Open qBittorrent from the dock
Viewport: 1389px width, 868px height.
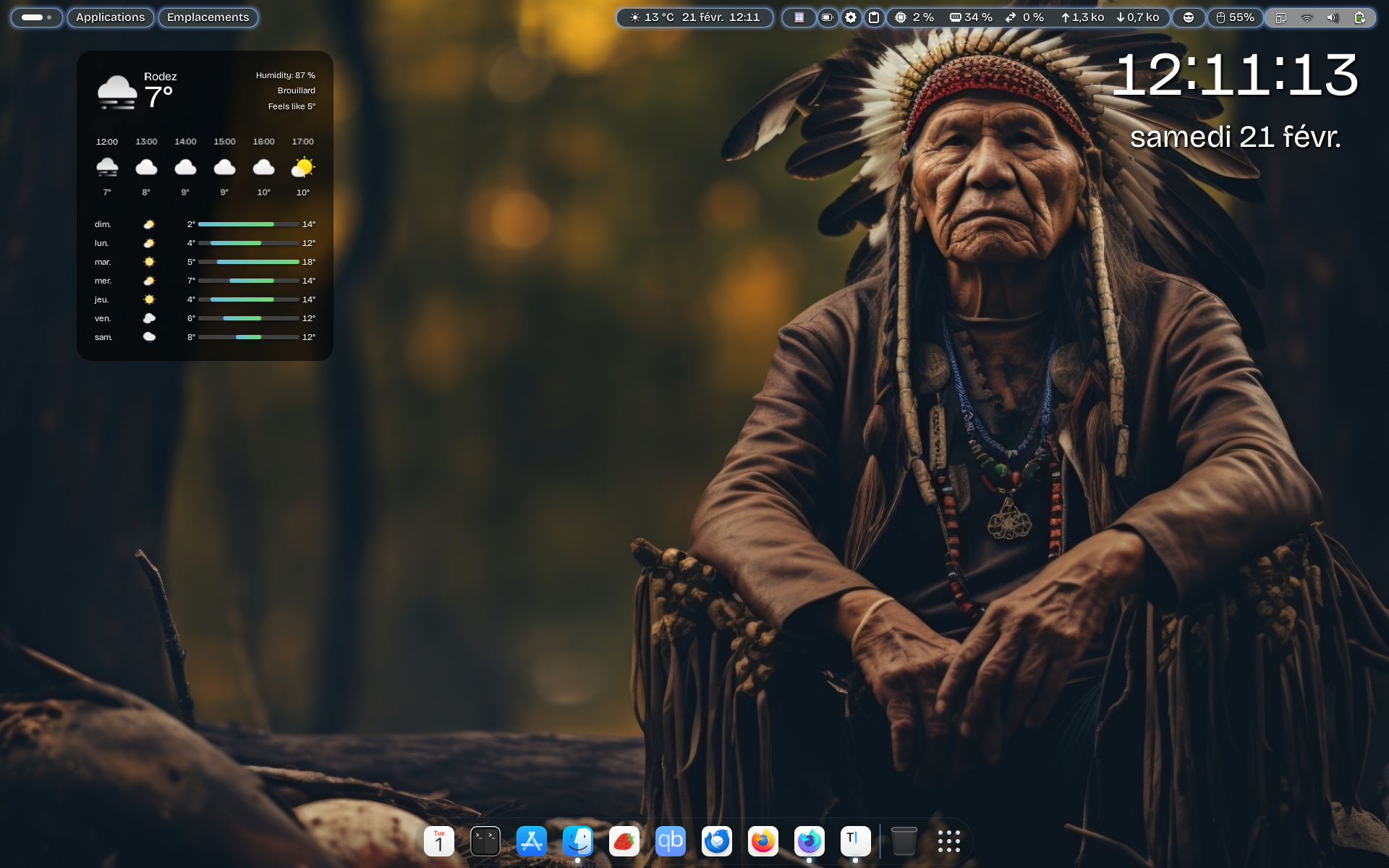(671, 841)
